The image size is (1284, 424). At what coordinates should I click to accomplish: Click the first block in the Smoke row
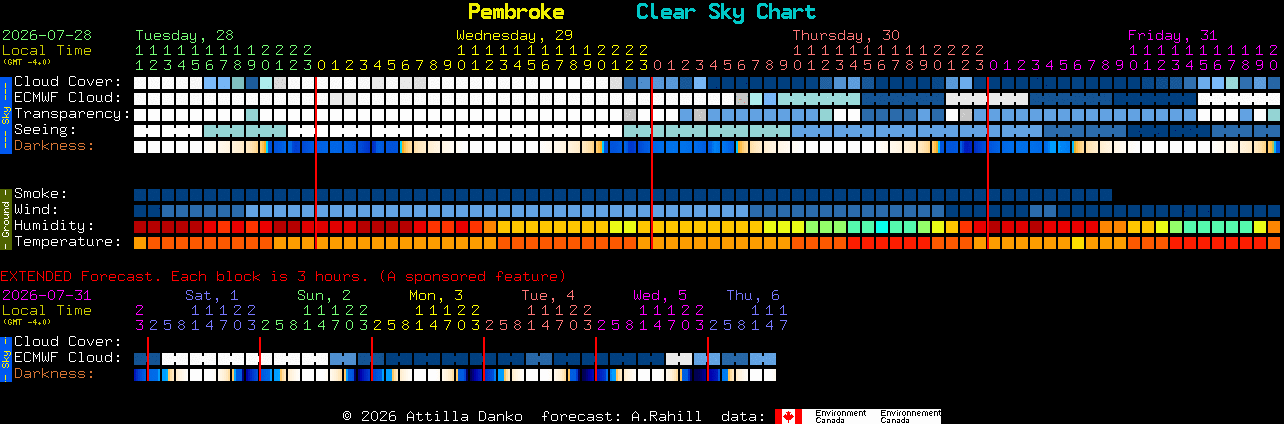click(140, 194)
